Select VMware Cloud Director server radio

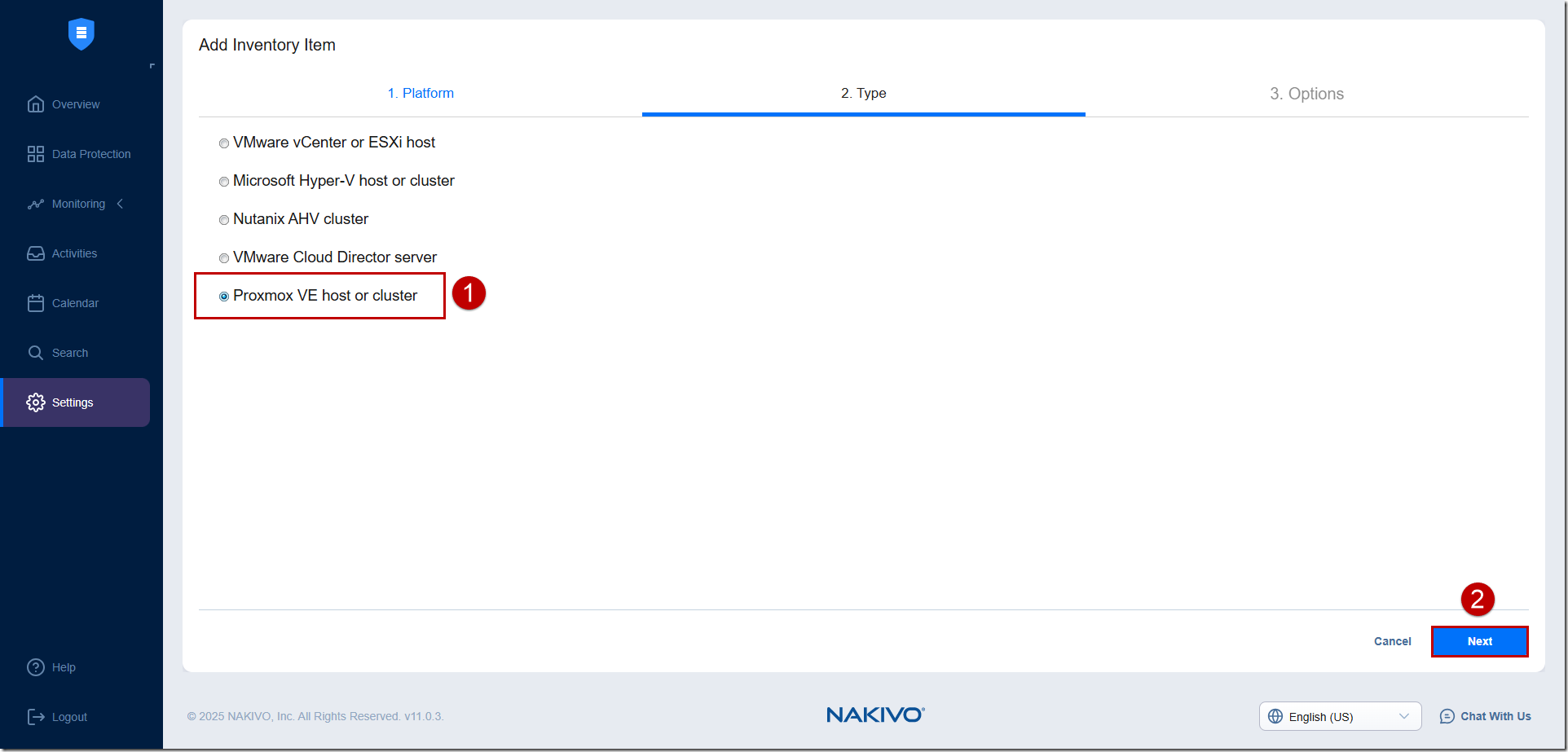click(x=224, y=258)
